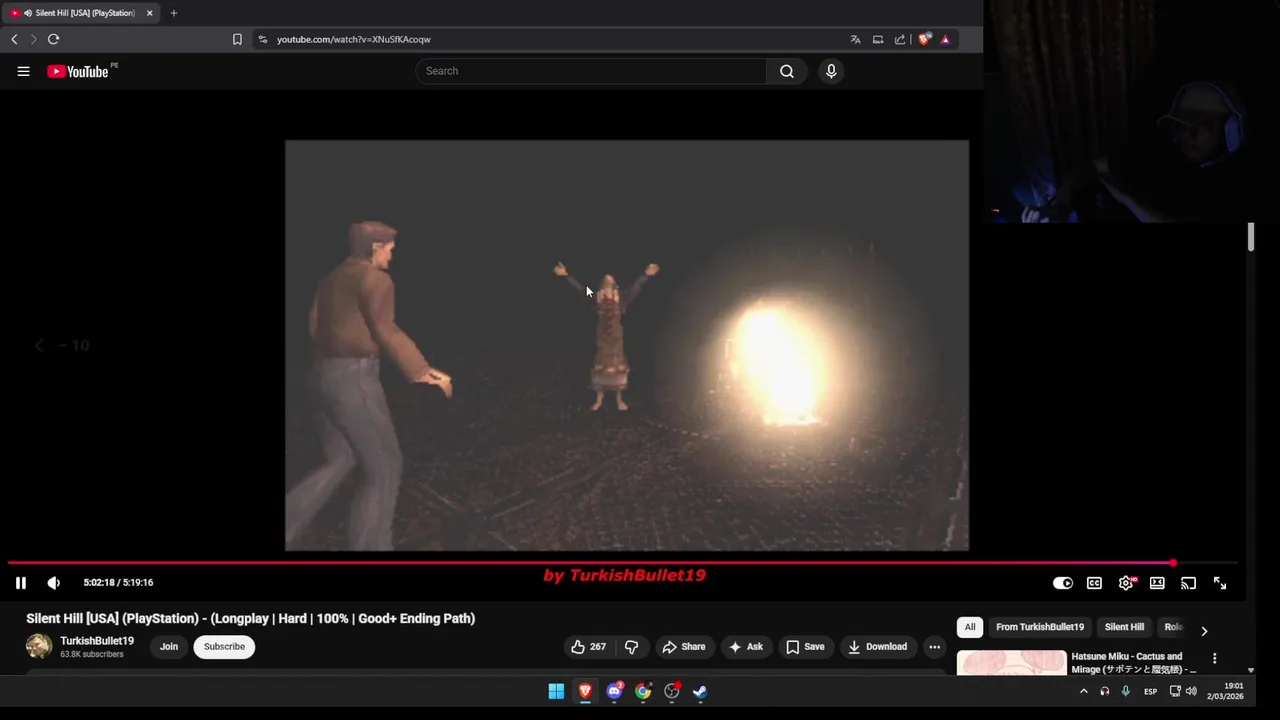Show hidden system tray icons

[x=1083, y=691]
